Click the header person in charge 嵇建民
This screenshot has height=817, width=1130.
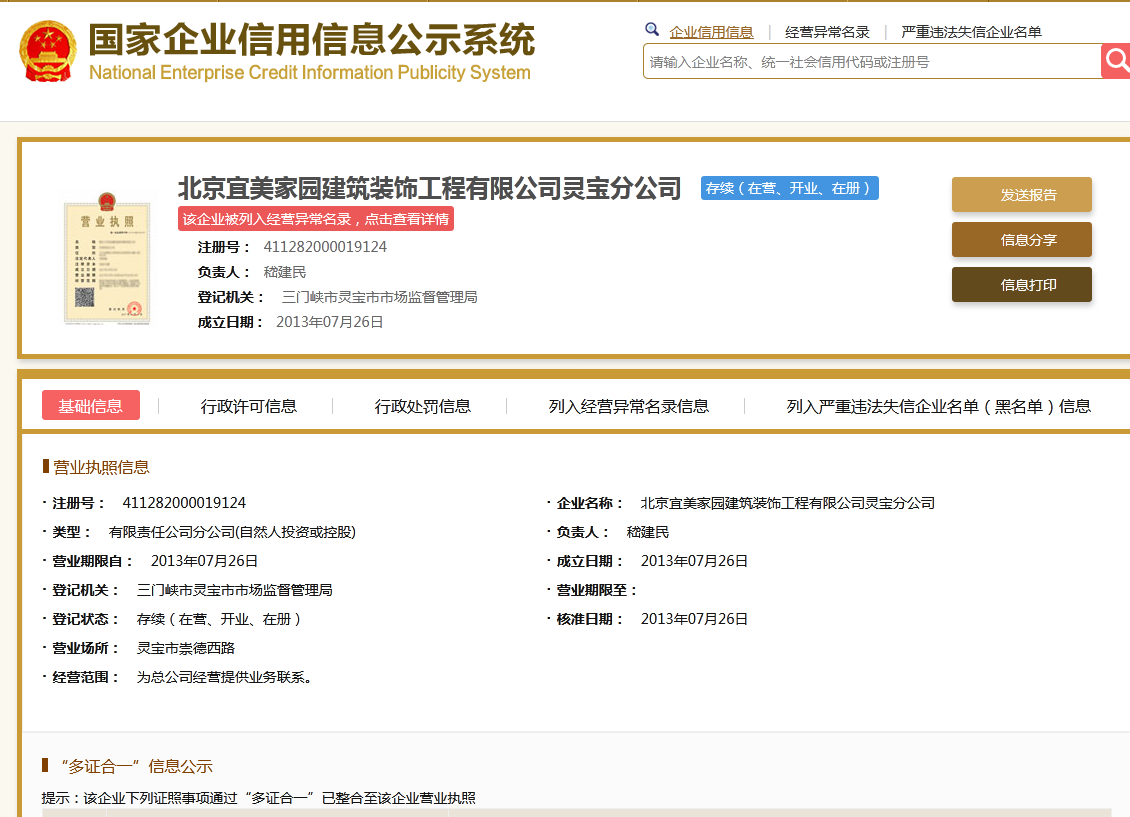click(285, 272)
